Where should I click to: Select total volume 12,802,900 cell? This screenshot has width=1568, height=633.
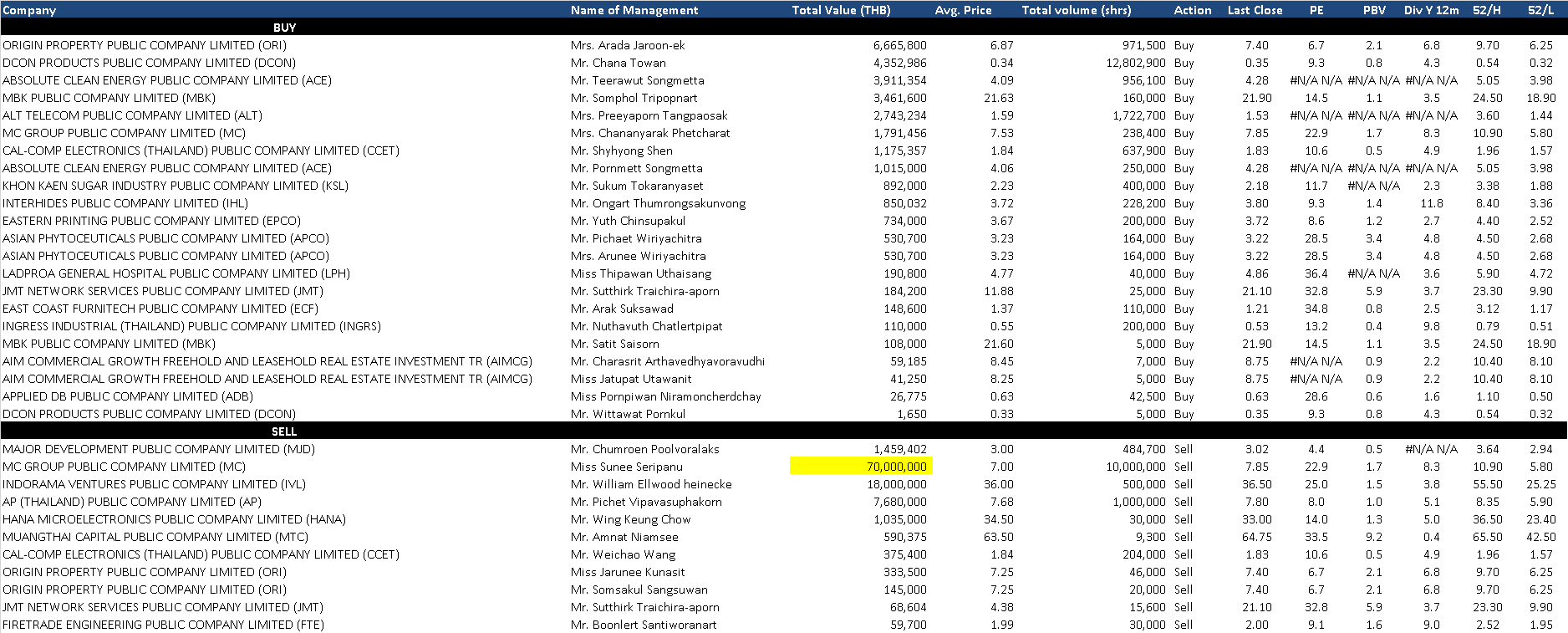pyautogui.click(x=1136, y=63)
